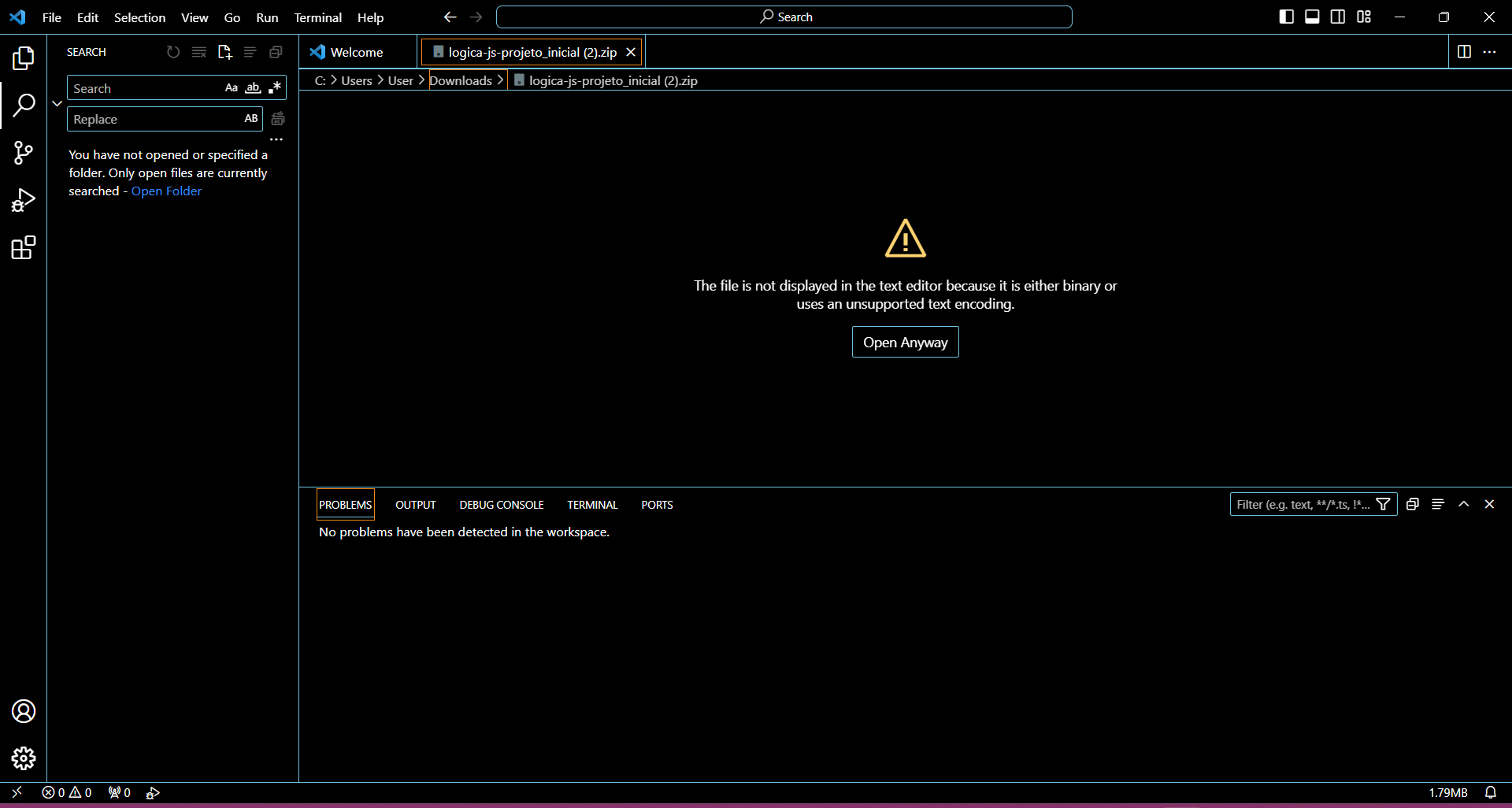
Task: Open the Search view in activity bar
Action: click(x=24, y=105)
